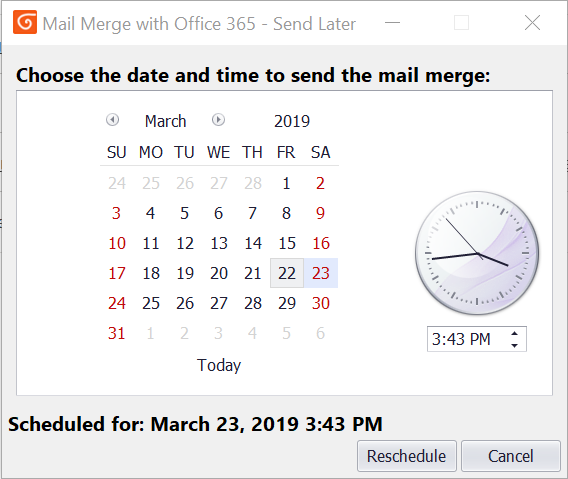Go to previous month with left arrow
Image resolution: width=568 pixels, height=479 pixels.
[112, 120]
